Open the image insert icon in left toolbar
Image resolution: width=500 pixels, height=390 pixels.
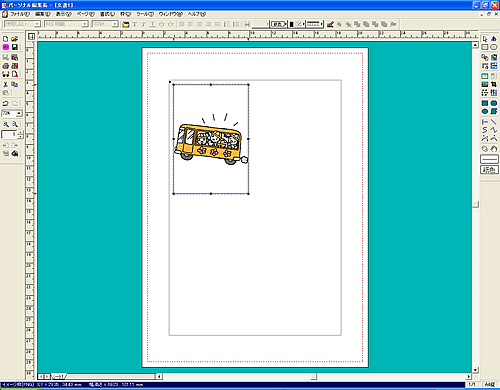[14, 57]
